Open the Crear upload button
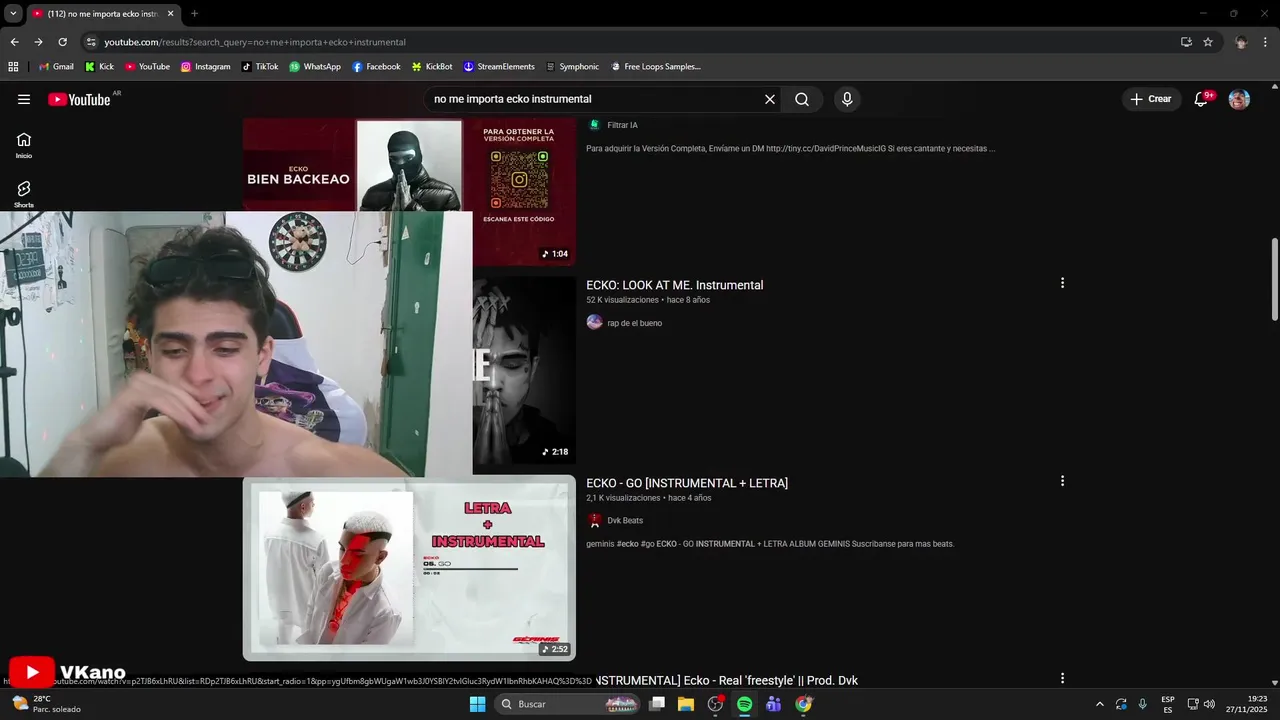The width and height of the screenshot is (1280, 720). tap(1150, 99)
